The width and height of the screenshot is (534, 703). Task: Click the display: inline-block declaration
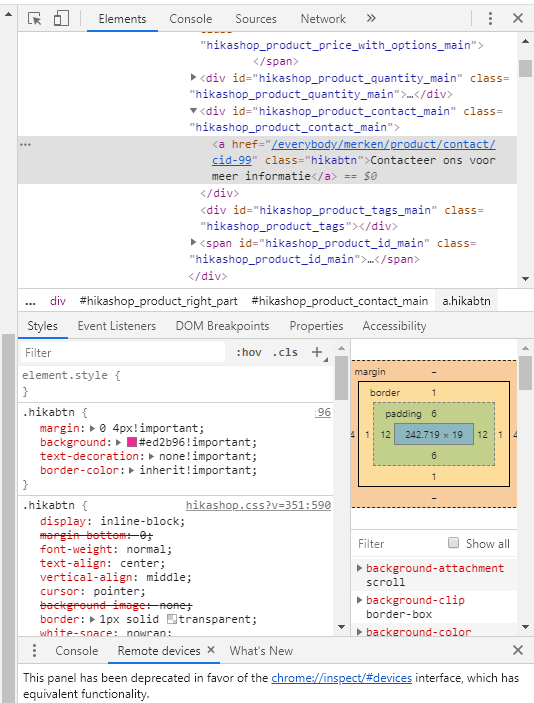click(112, 521)
